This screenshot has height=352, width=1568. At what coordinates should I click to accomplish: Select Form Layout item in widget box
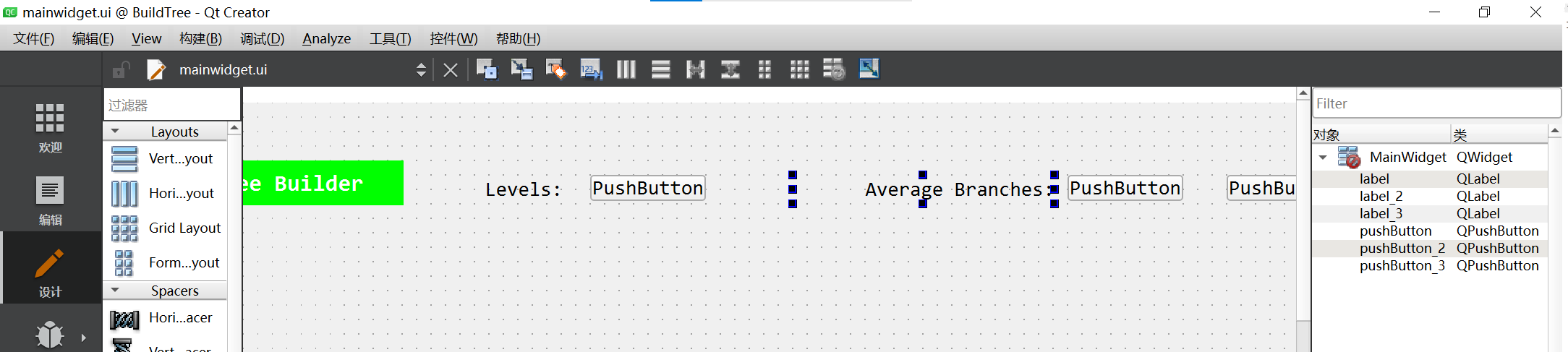click(x=166, y=262)
